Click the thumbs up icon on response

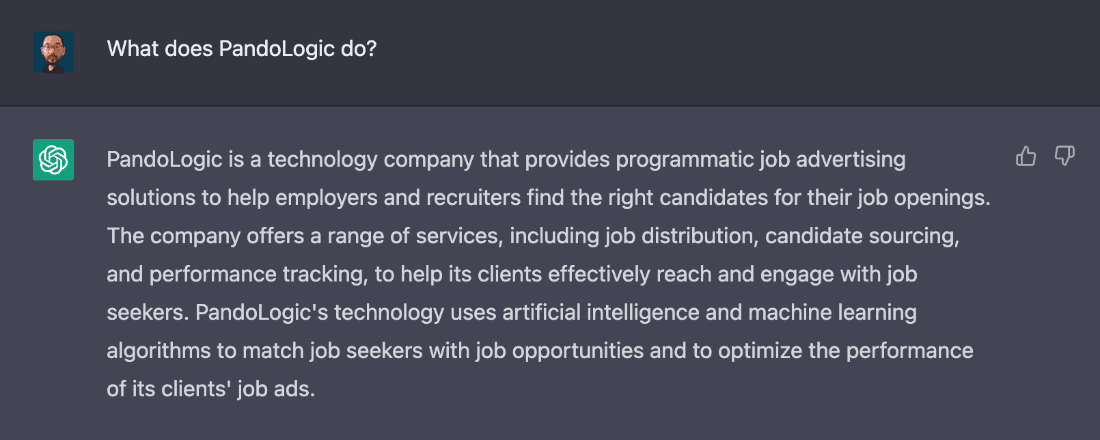point(1026,156)
